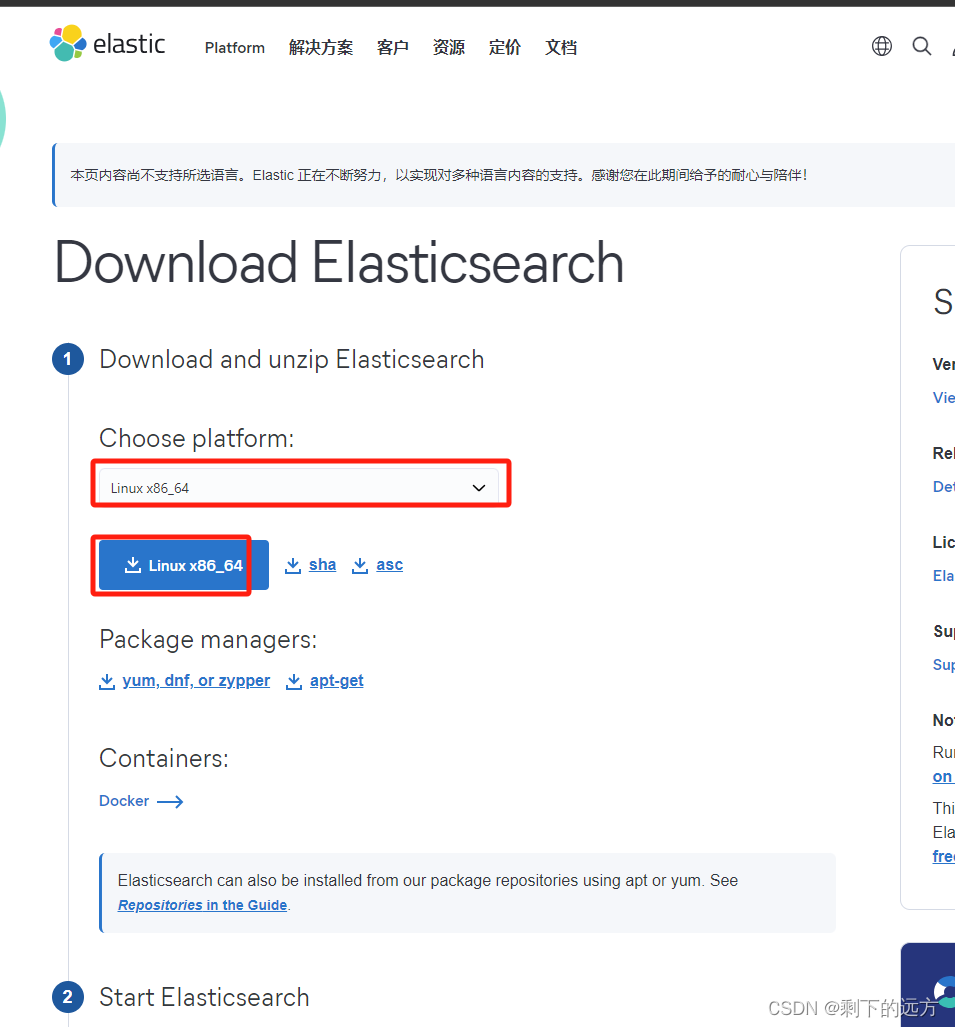This screenshot has height=1027, width=955.
Task: Click the asc download icon
Action: click(360, 565)
